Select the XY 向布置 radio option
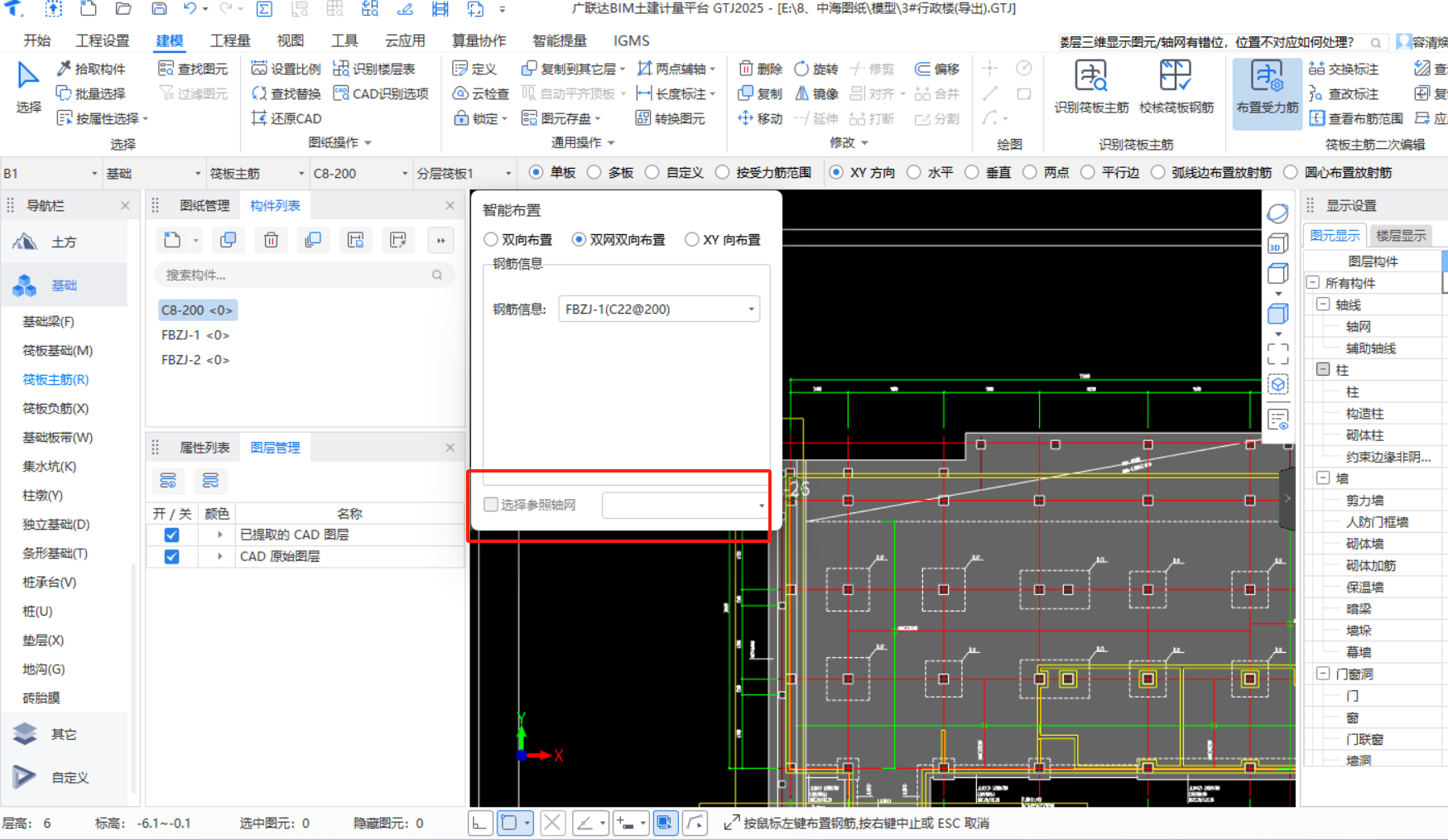Viewport: 1448px width, 840px height. coord(692,239)
